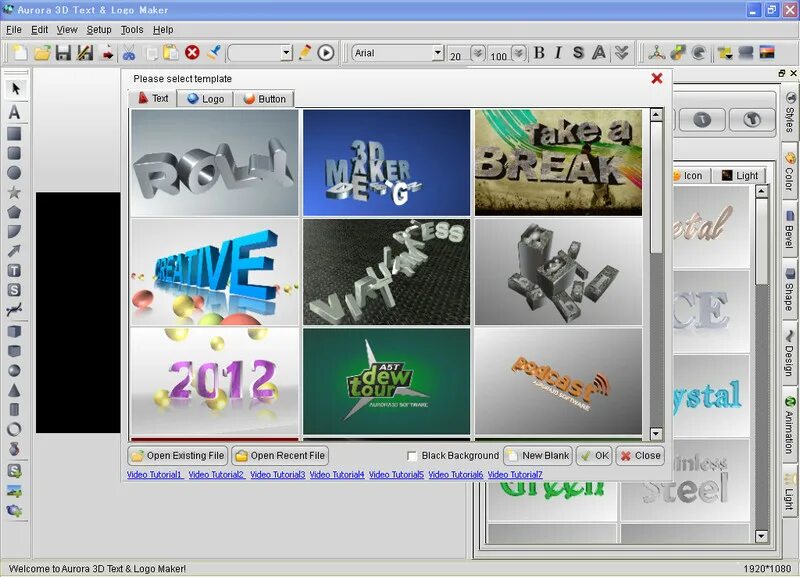This screenshot has width=800, height=577.
Task: Choose the CREATIVE template thumbnail
Action: [x=215, y=272]
